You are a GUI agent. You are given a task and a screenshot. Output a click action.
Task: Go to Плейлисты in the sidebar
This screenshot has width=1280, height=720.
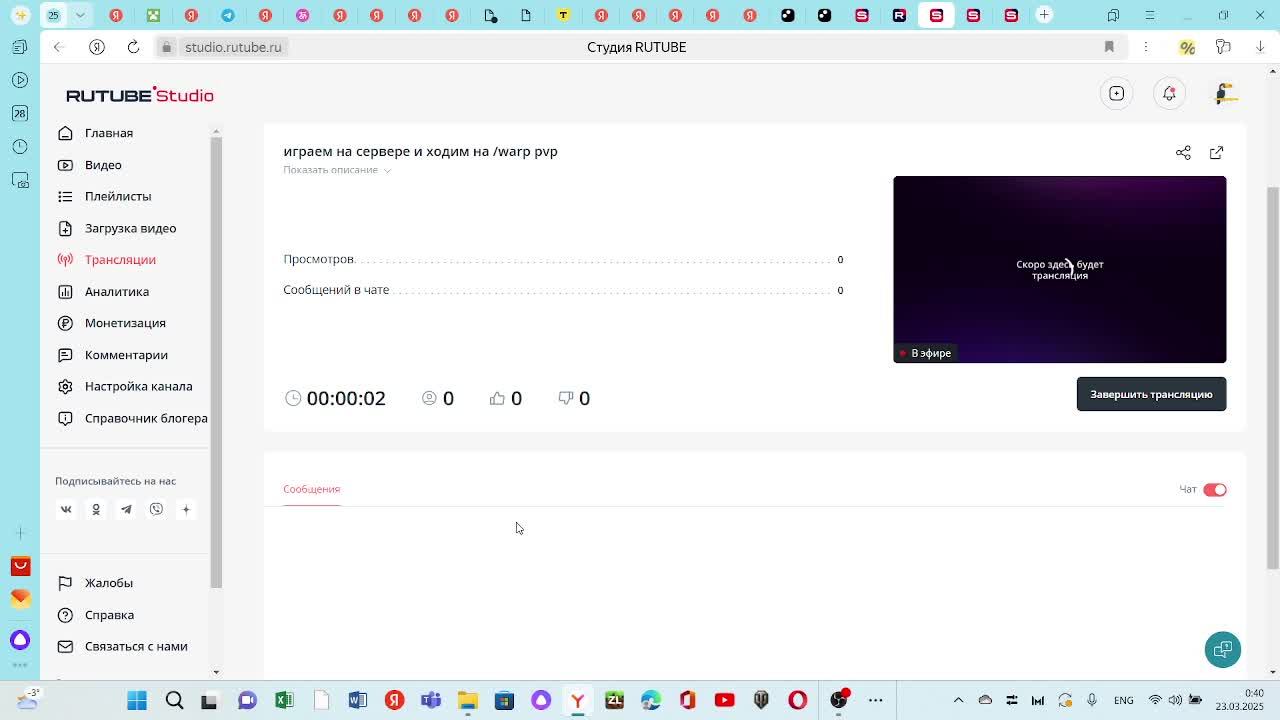(117, 196)
